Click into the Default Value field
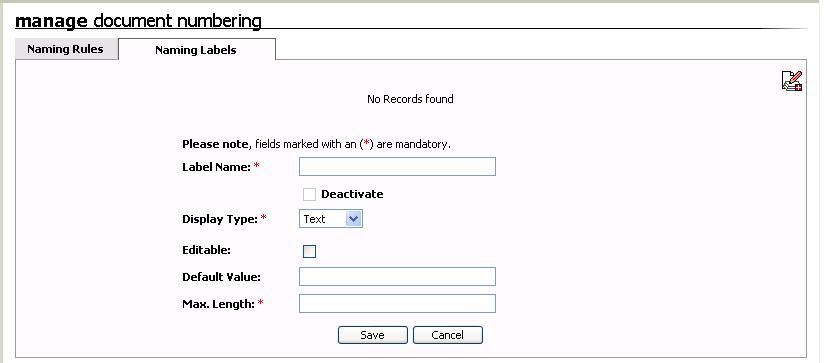Screen dimensions: 824x363 point(397,276)
